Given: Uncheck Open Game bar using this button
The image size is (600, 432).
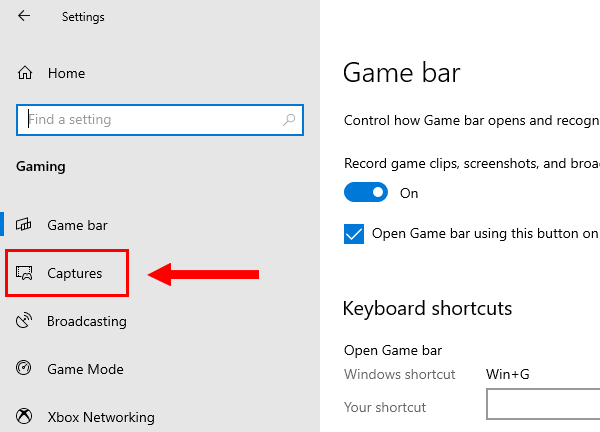Looking at the screenshot, I should pyautogui.click(x=354, y=234).
